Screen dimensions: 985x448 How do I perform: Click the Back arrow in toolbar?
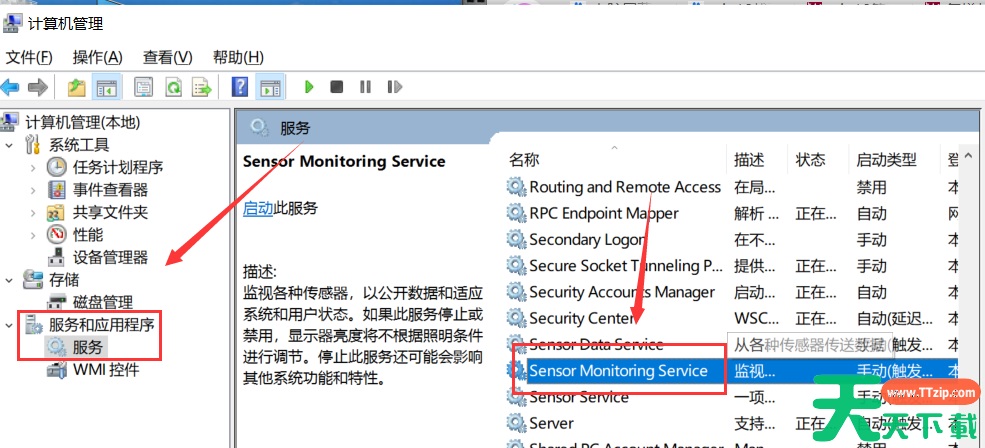[11, 87]
